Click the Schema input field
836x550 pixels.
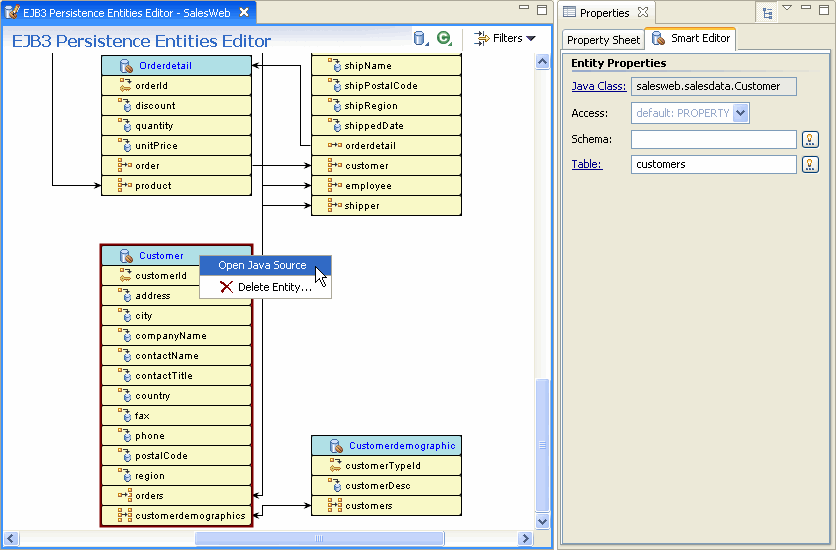coord(714,140)
